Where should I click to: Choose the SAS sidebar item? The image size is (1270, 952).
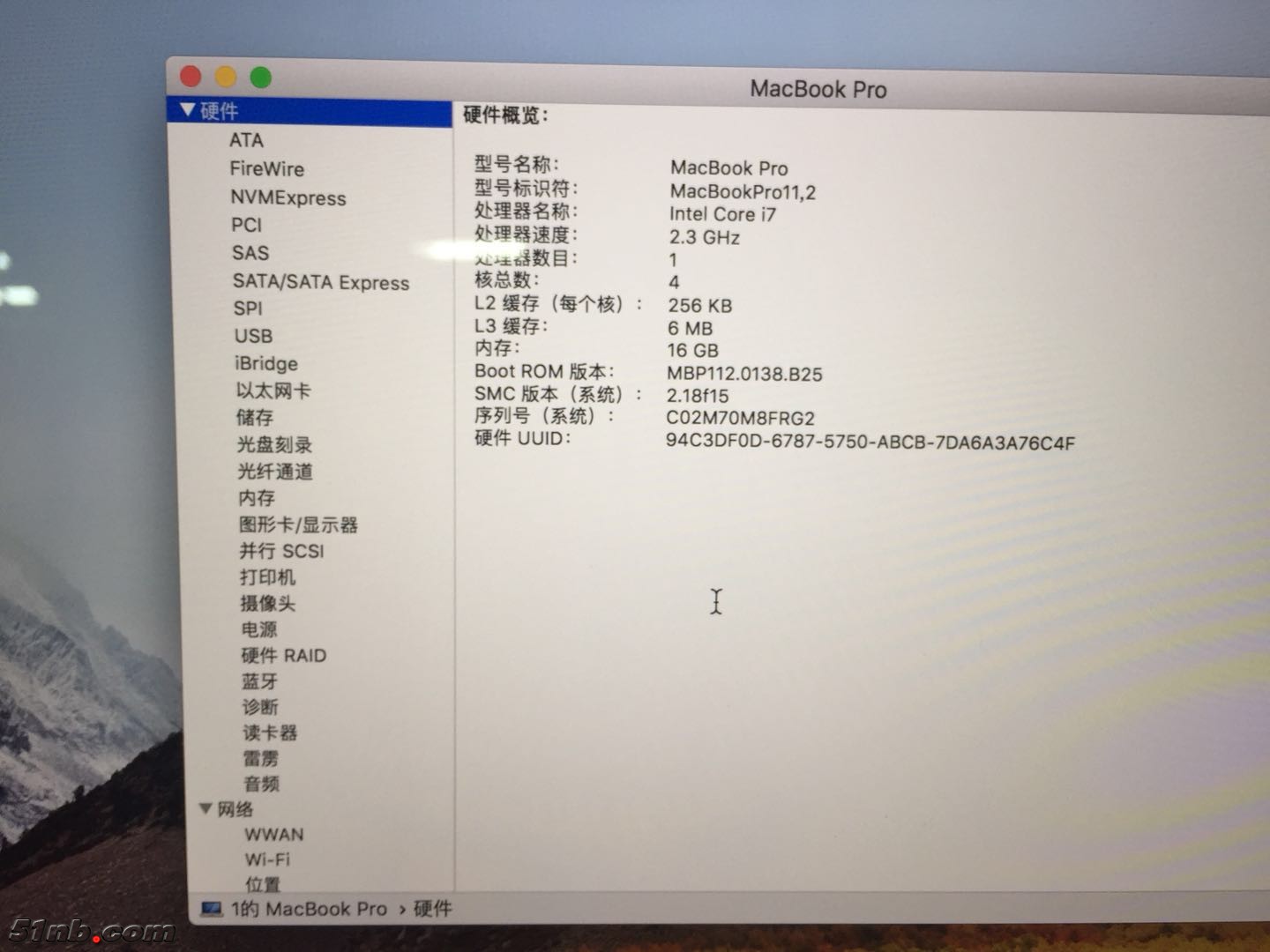tap(250, 253)
